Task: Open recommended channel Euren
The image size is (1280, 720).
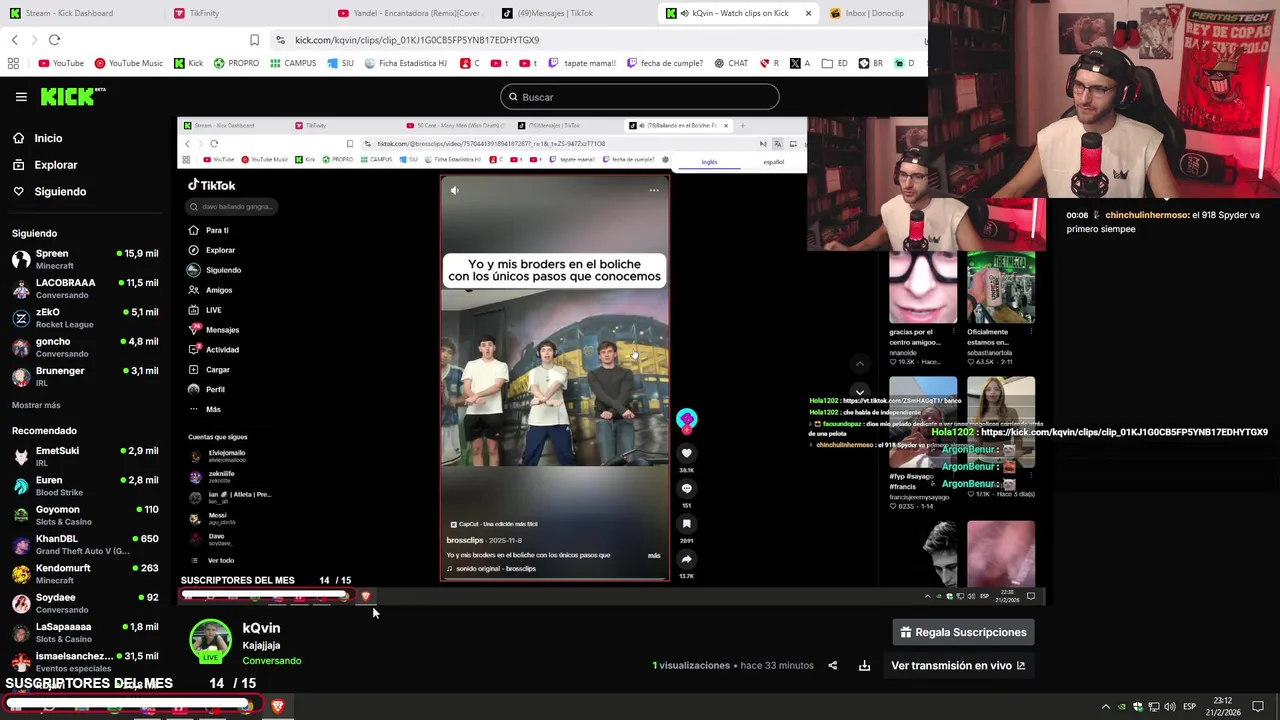Action: 85,486
